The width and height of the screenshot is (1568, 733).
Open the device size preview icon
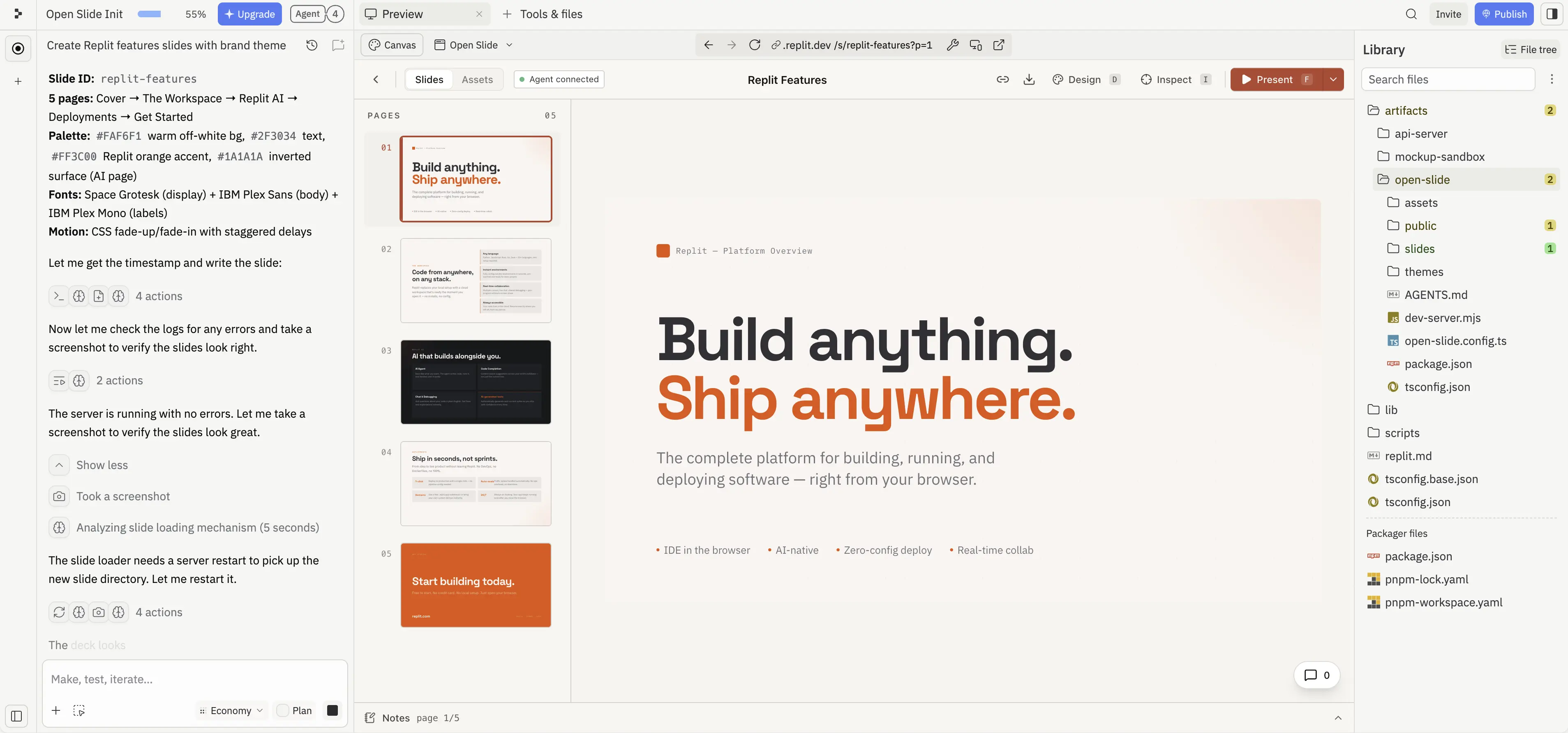[x=976, y=45]
